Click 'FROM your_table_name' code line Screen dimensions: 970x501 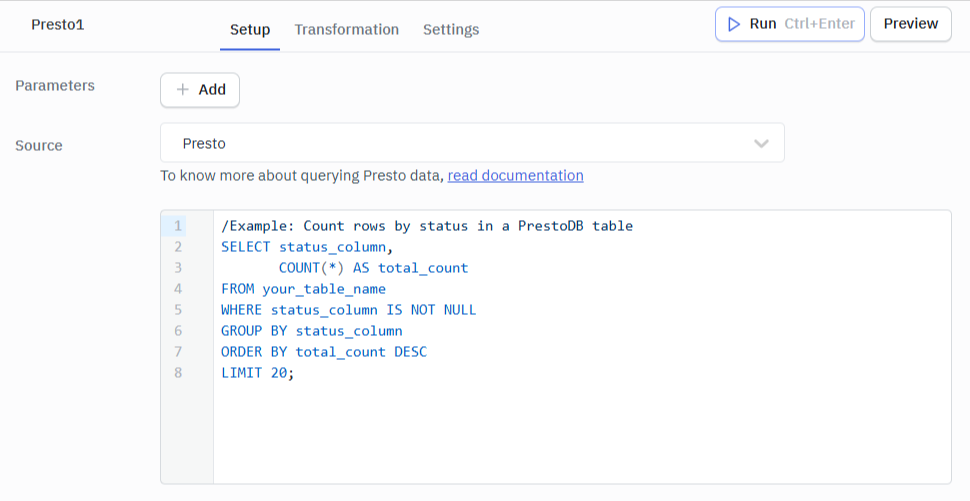(x=303, y=289)
